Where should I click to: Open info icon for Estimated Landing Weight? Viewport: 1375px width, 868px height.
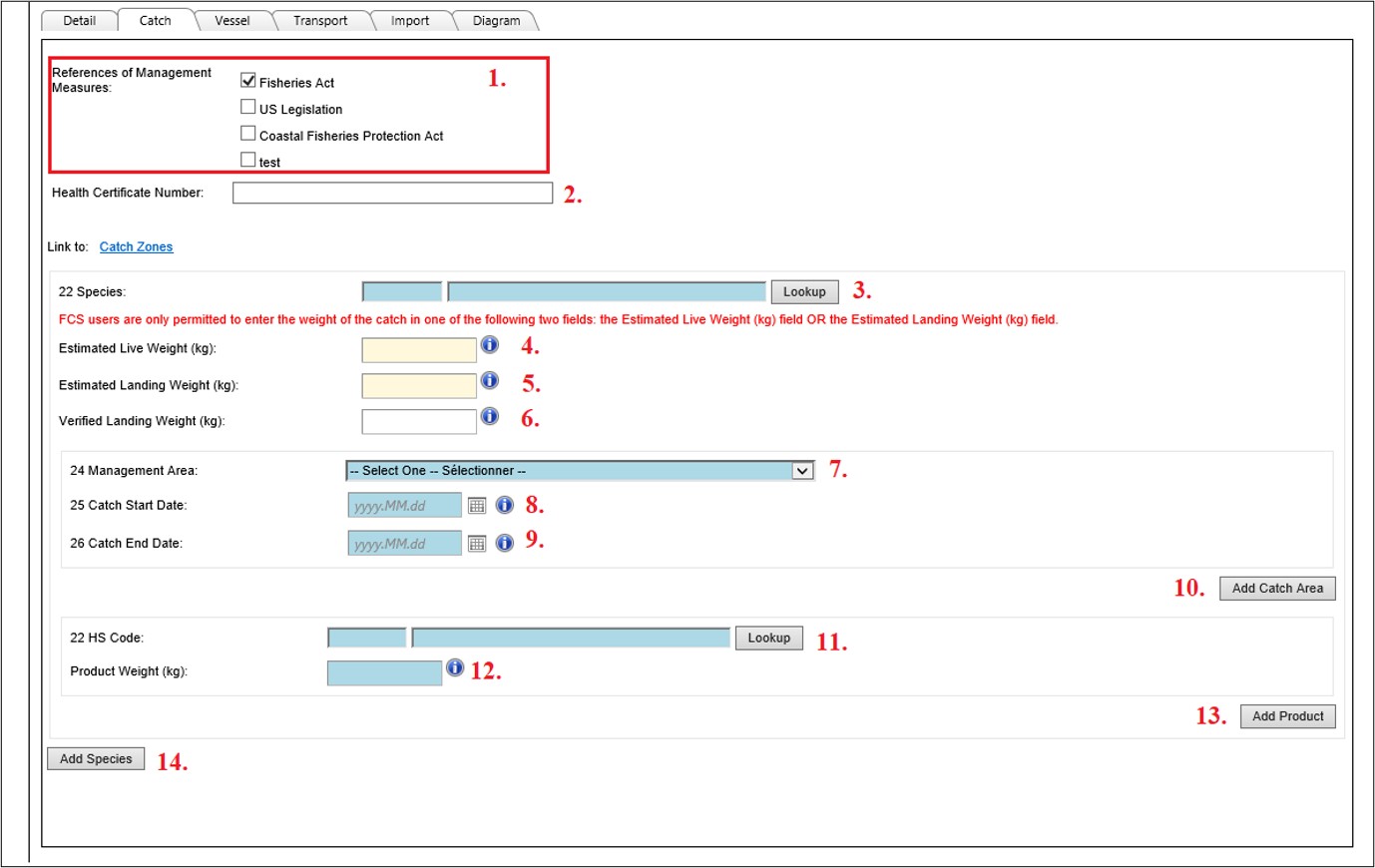490,380
